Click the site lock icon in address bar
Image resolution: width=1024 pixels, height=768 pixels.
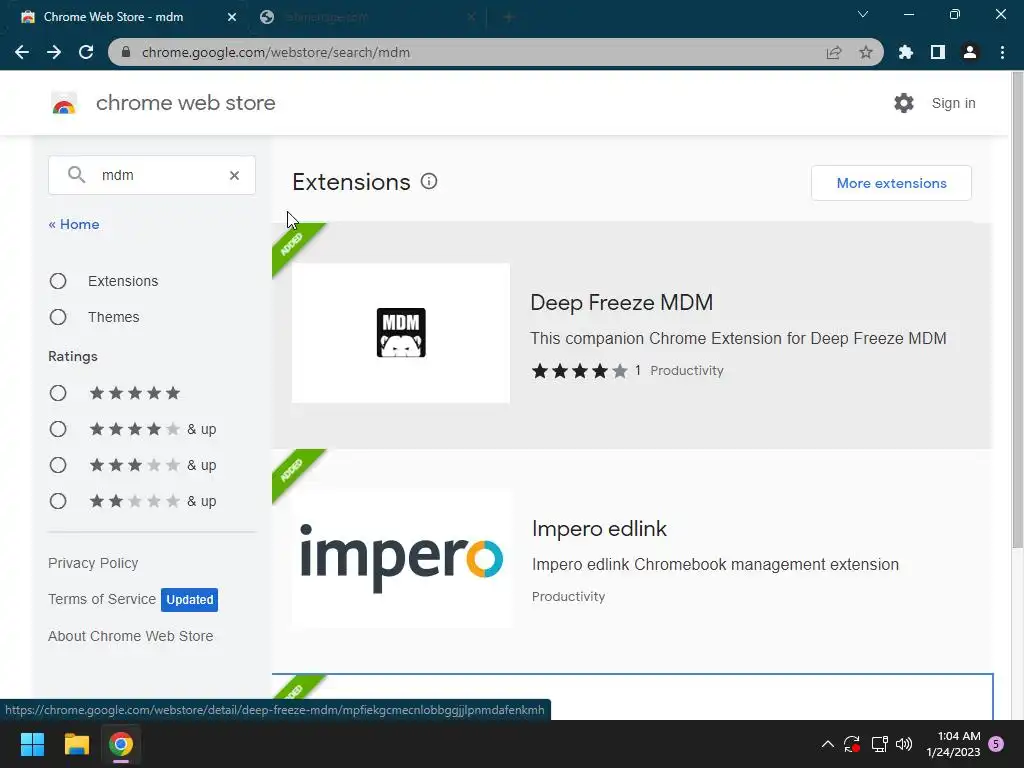coord(125,52)
